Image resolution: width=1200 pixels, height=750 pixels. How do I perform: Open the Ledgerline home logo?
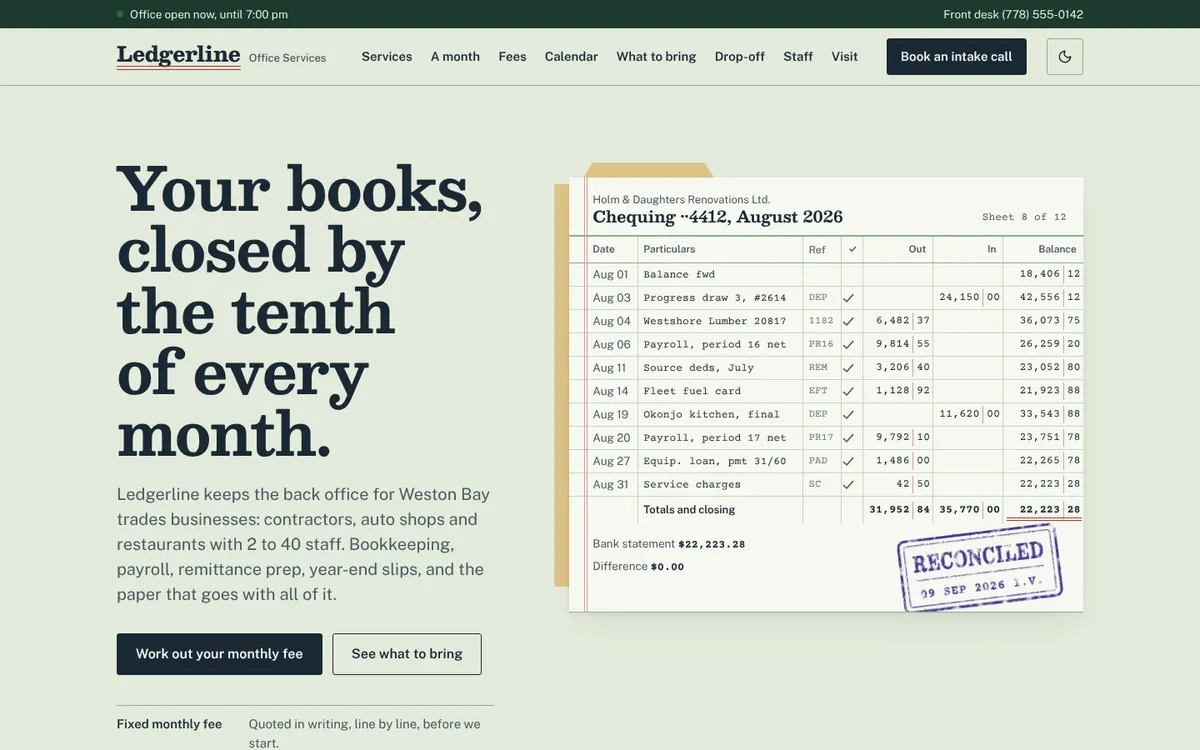coord(178,56)
